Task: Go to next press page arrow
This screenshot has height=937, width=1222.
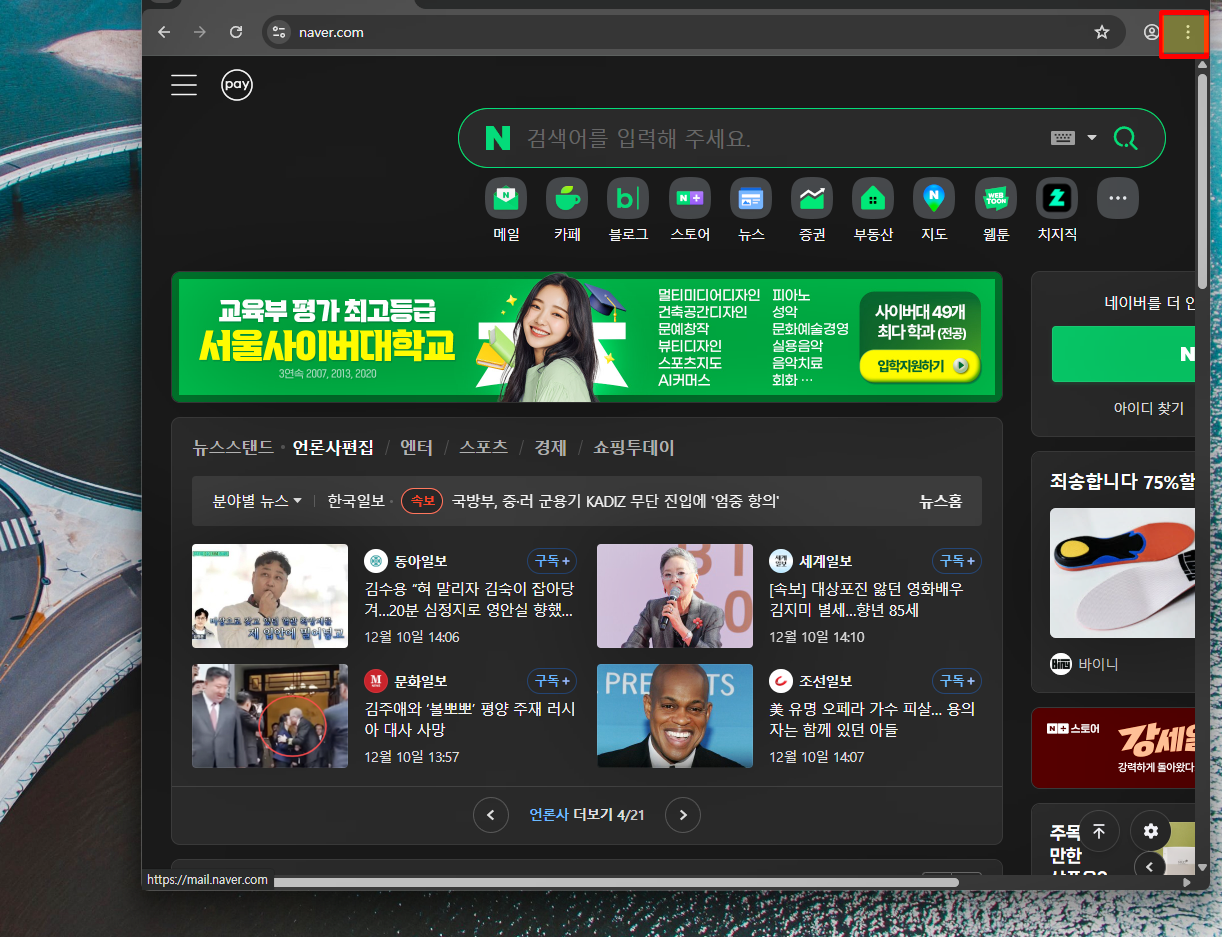Action: click(683, 815)
